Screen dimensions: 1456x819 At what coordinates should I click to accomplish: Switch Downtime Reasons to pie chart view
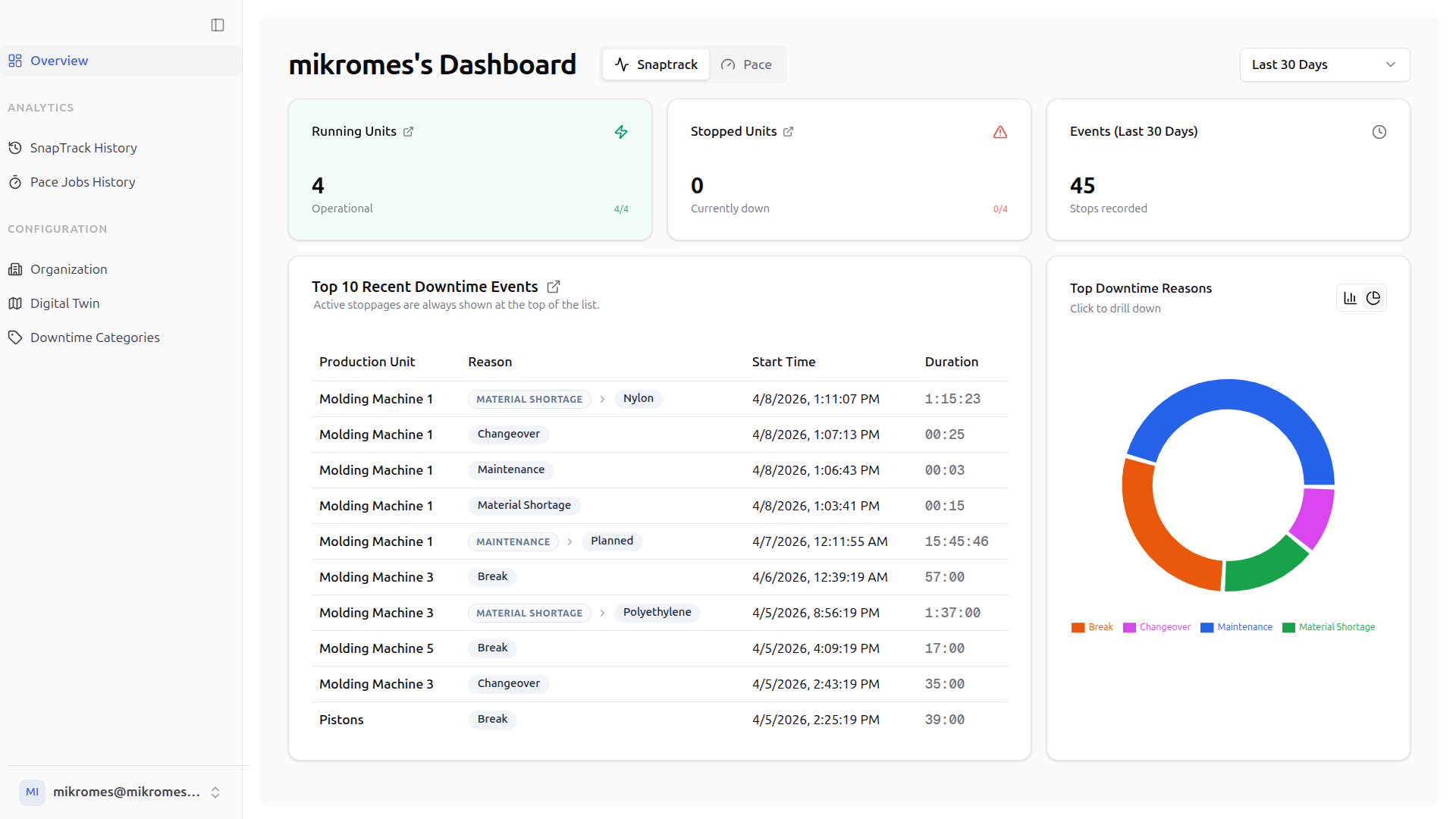pos(1373,298)
